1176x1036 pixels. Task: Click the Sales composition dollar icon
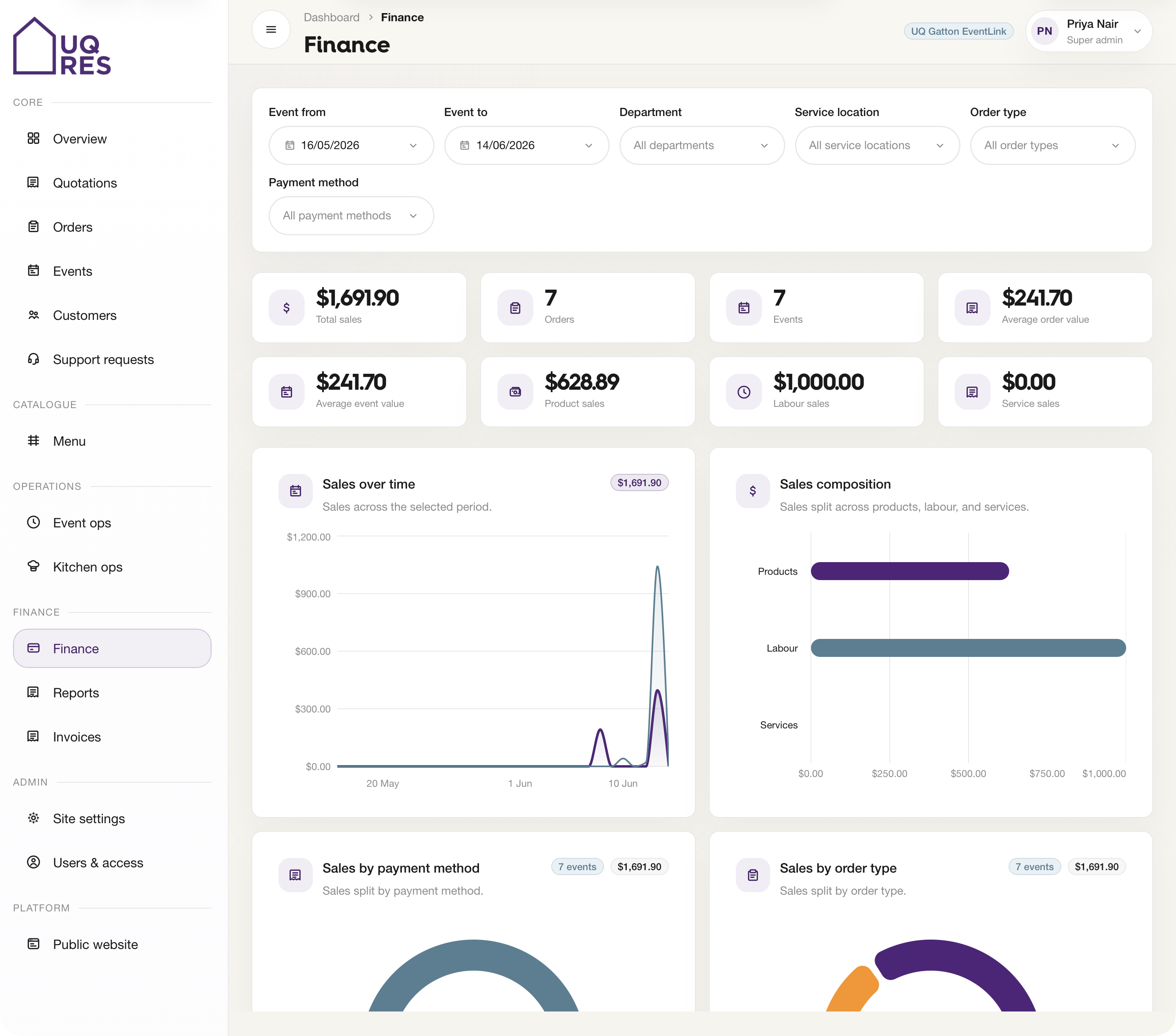pos(753,491)
